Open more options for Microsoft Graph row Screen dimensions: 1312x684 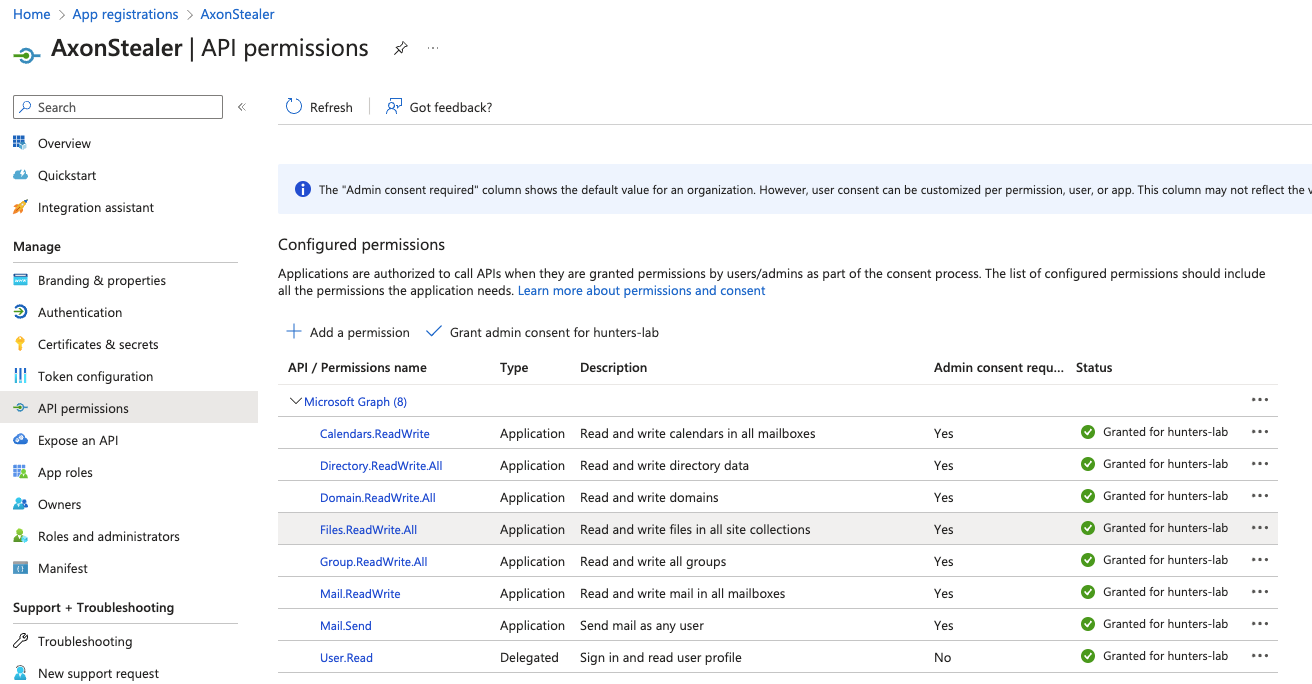click(1260, 400)
